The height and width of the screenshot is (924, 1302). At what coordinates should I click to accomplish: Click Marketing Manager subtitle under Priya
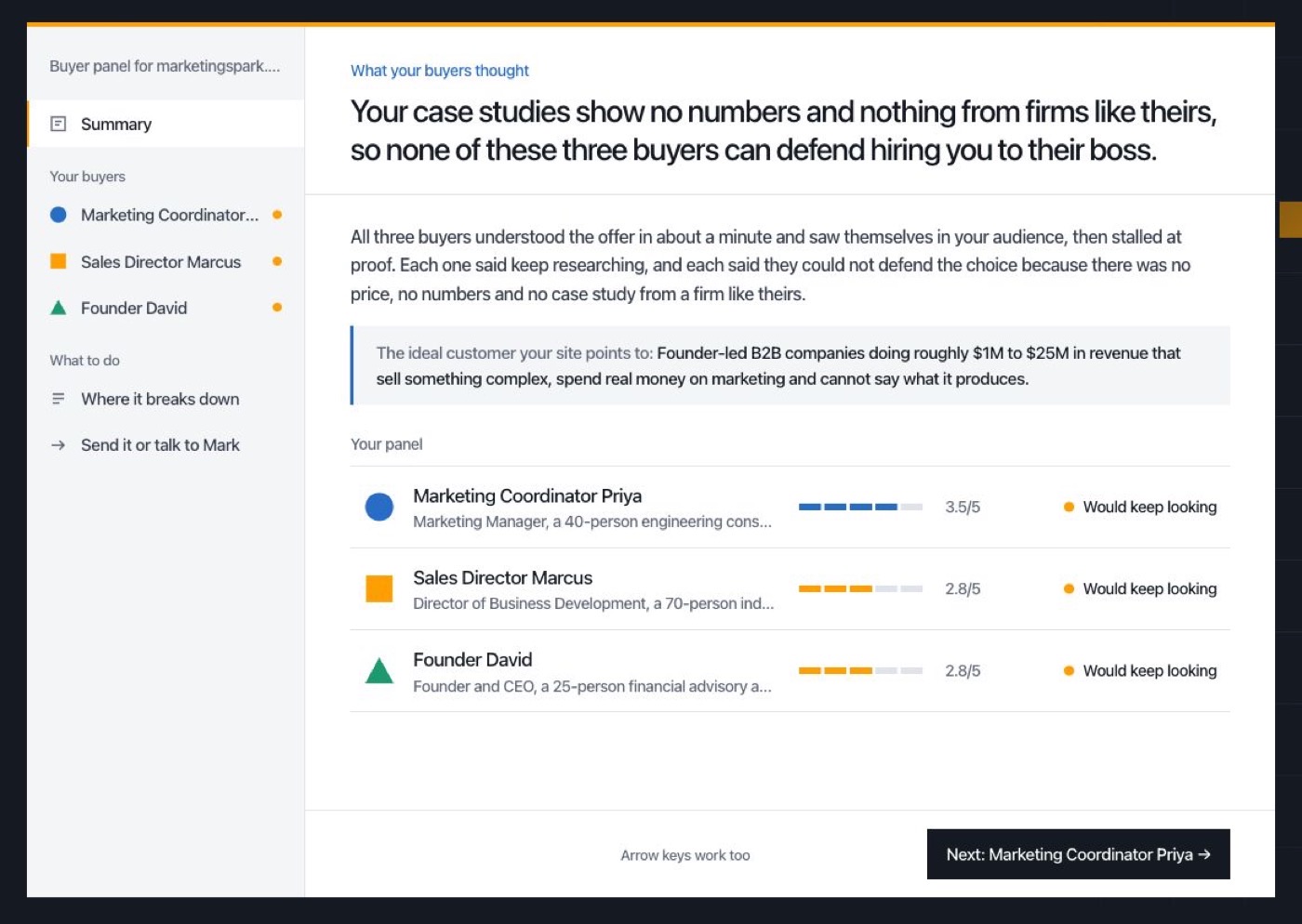[592, 521]
